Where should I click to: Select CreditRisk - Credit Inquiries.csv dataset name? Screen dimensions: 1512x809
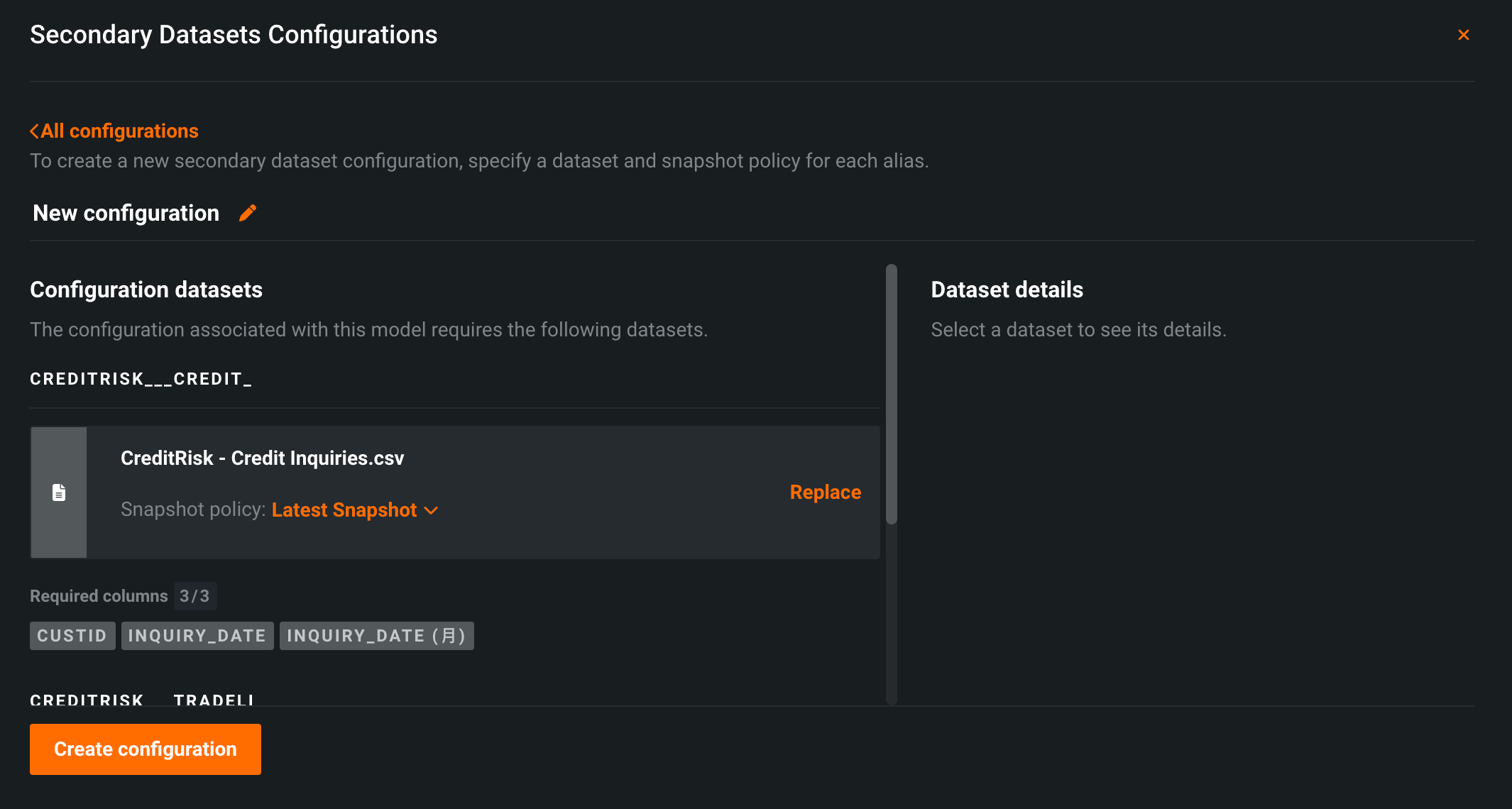262,458
